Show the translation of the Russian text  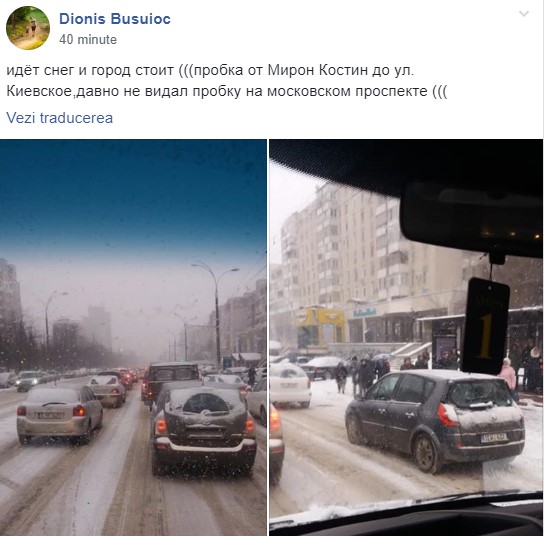(60, 118)
